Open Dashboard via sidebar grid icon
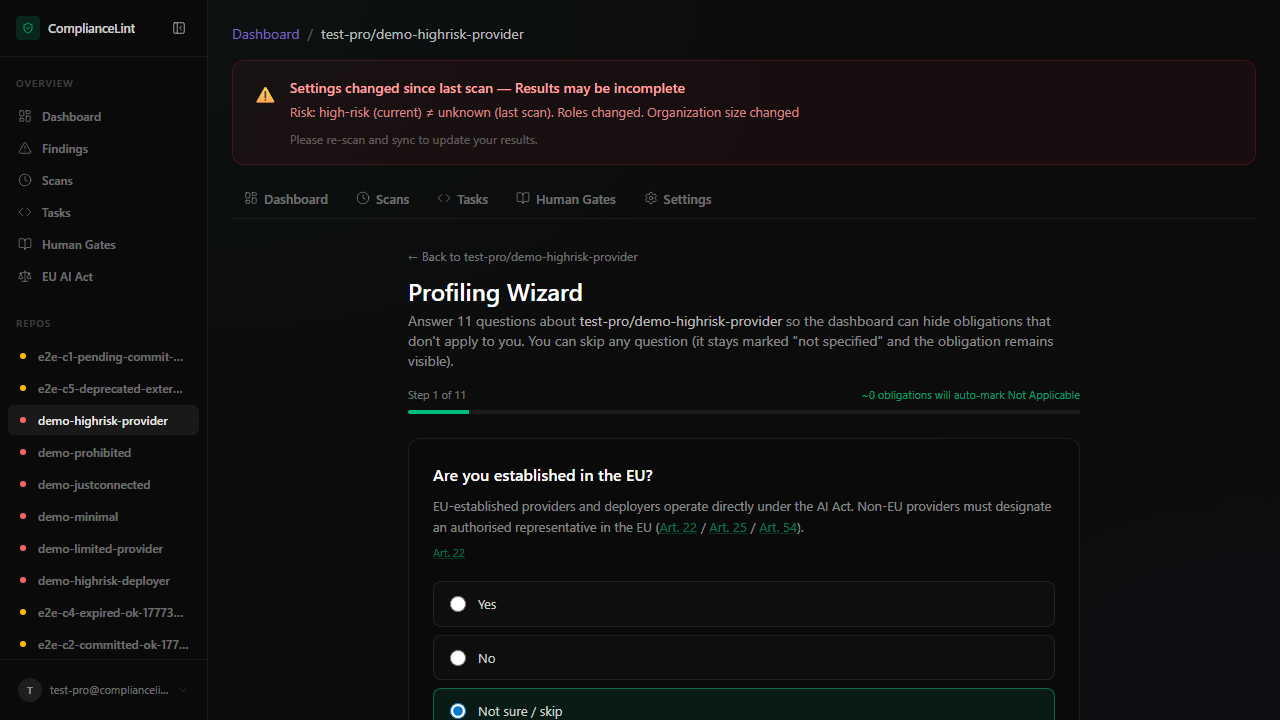The height and width of the screenshot is (720, 1280). tap(25, 117)
